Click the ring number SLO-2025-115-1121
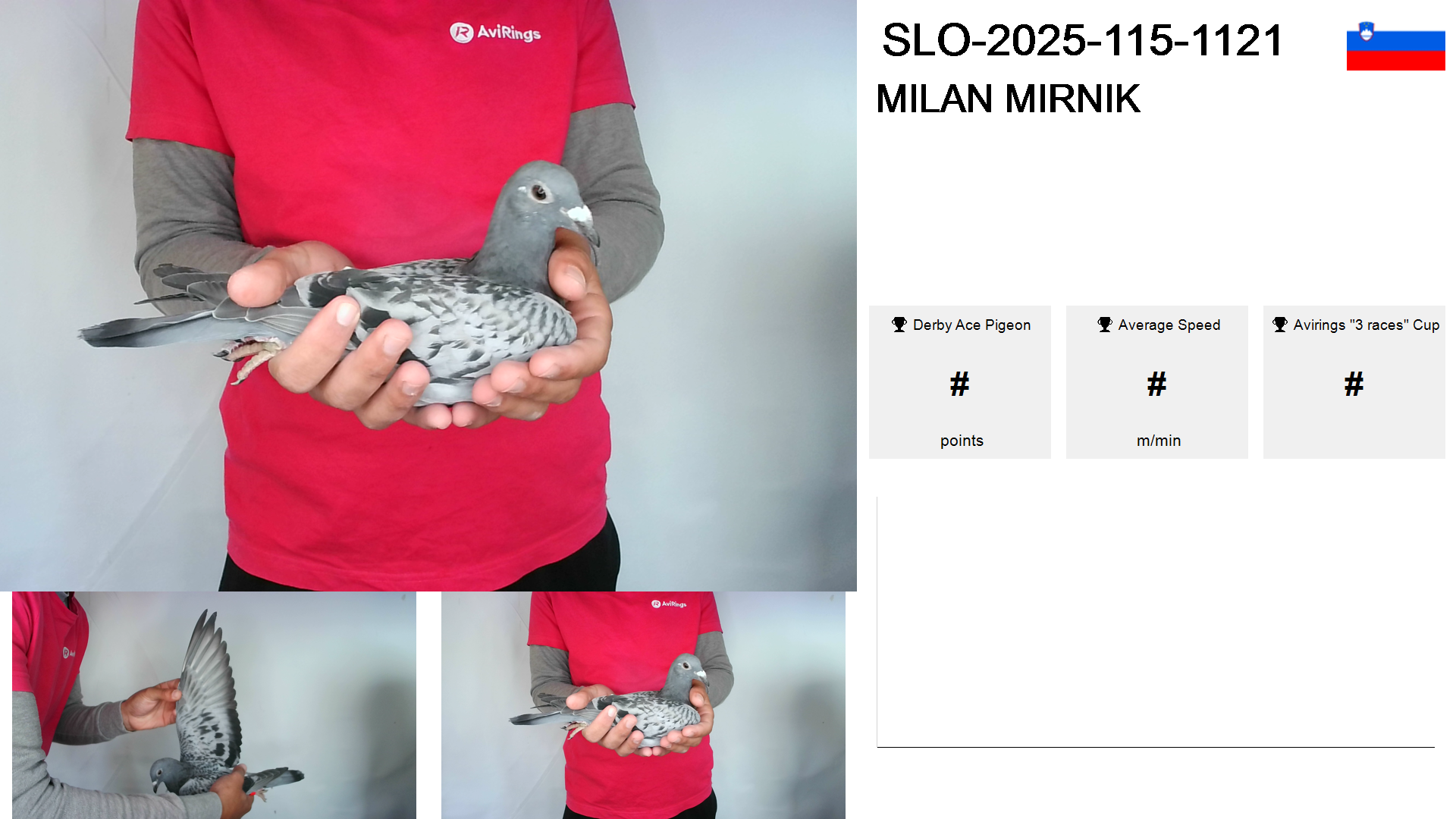 click(x=1082, y=40)
